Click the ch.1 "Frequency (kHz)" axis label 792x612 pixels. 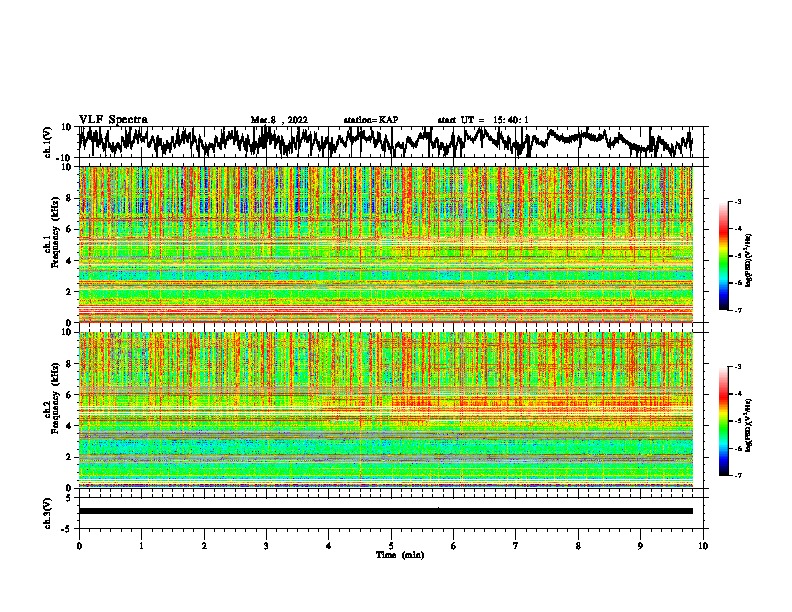[x=55, y=232]
